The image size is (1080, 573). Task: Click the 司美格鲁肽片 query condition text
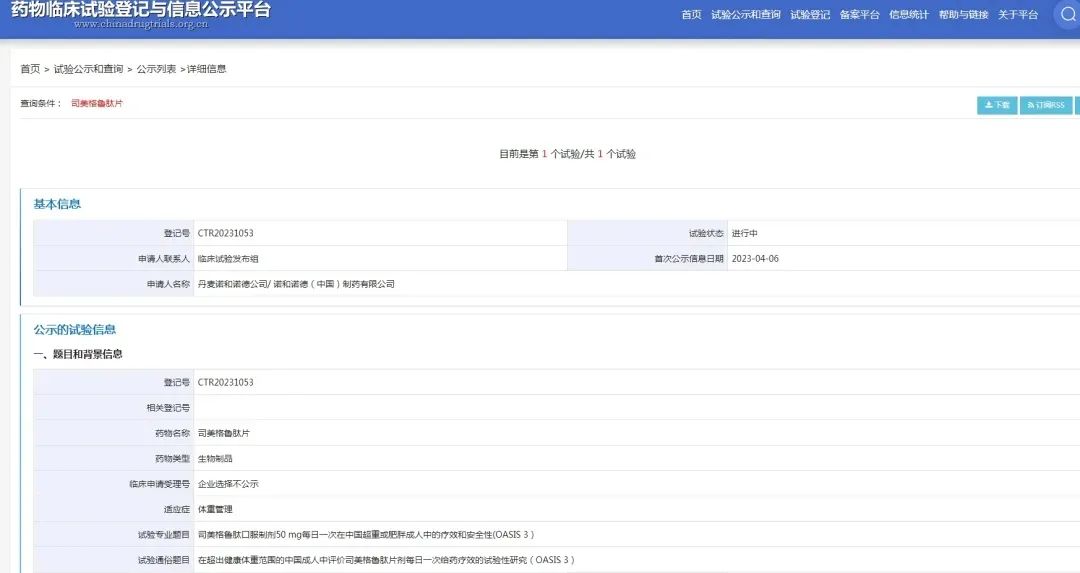click(97, 103)
